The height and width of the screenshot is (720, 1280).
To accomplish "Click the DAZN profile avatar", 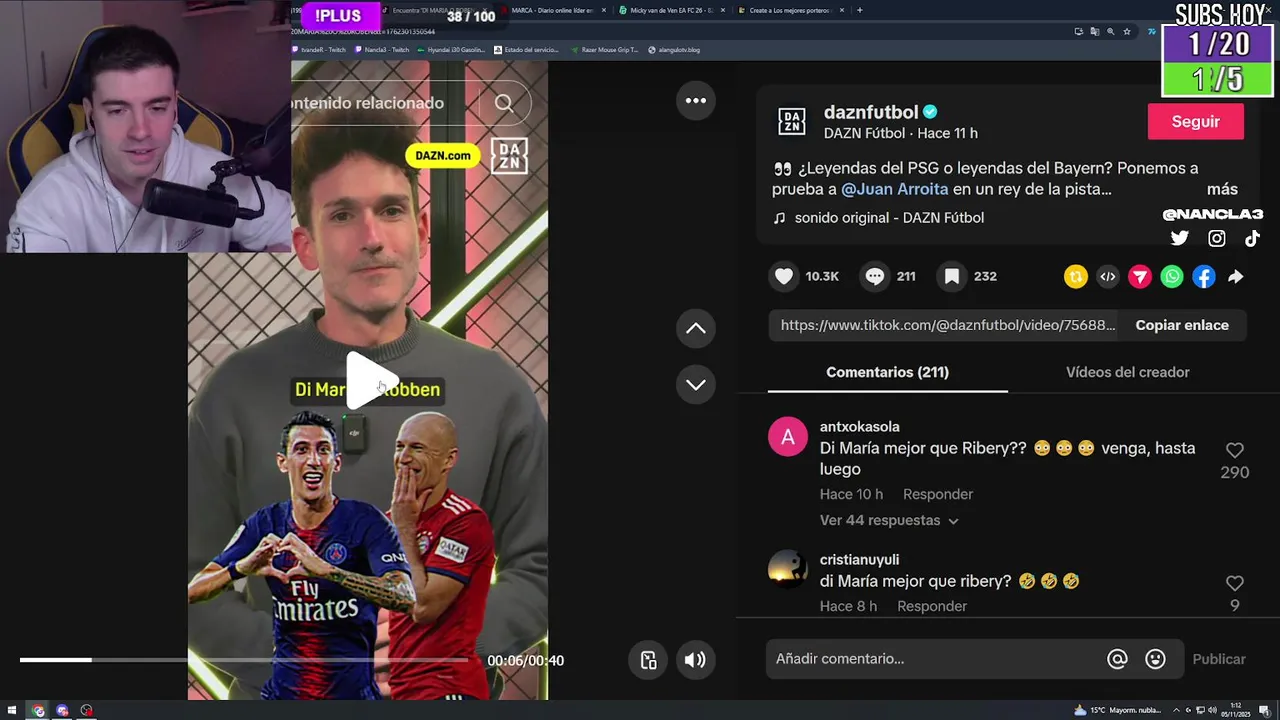I will (792, 122).
